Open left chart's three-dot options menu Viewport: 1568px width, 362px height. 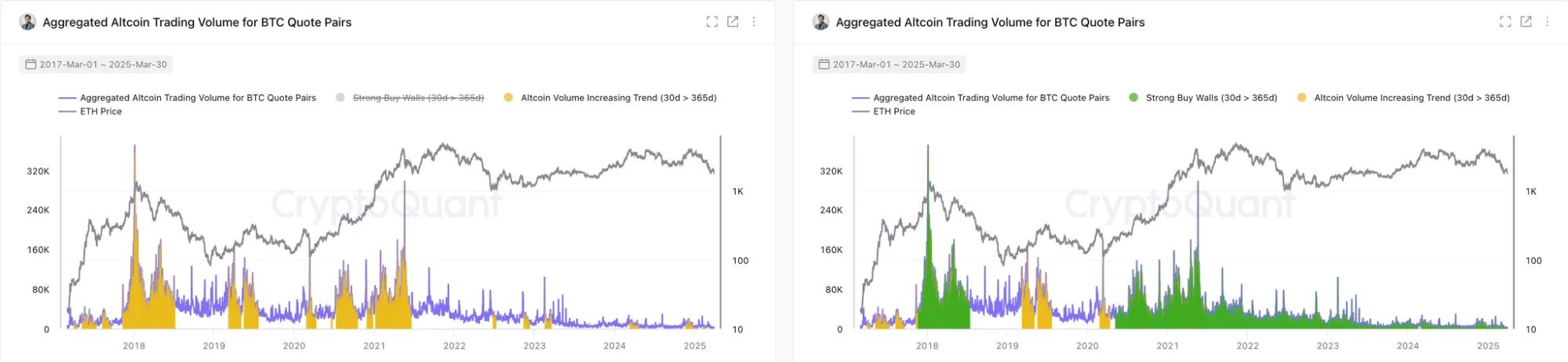coord(754,22)
